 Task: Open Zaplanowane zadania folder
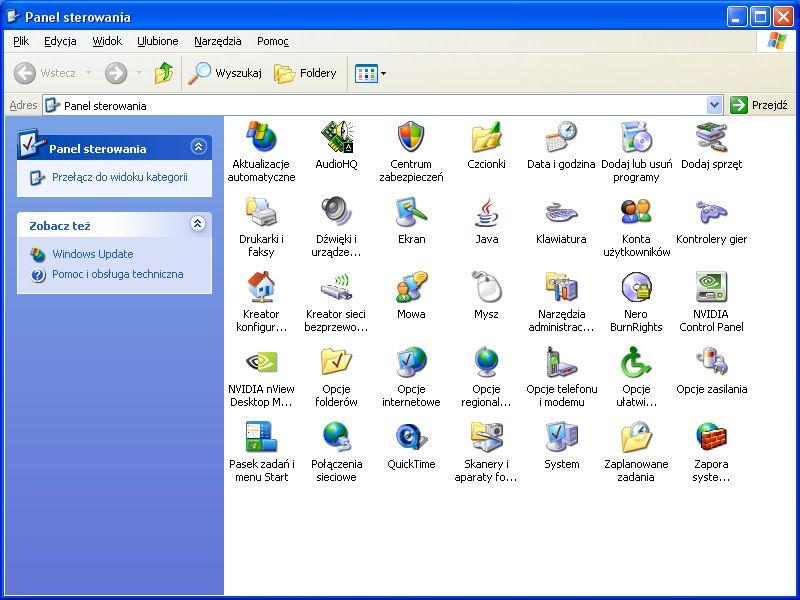636,451
